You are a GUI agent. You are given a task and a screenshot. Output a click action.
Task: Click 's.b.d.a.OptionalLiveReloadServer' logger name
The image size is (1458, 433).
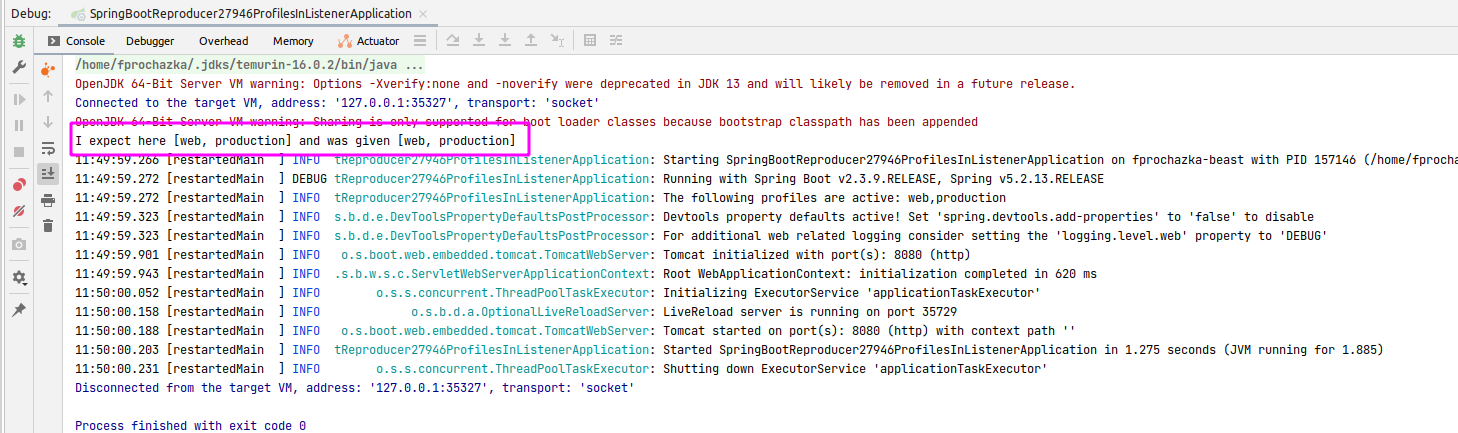[x=530, y=312]
